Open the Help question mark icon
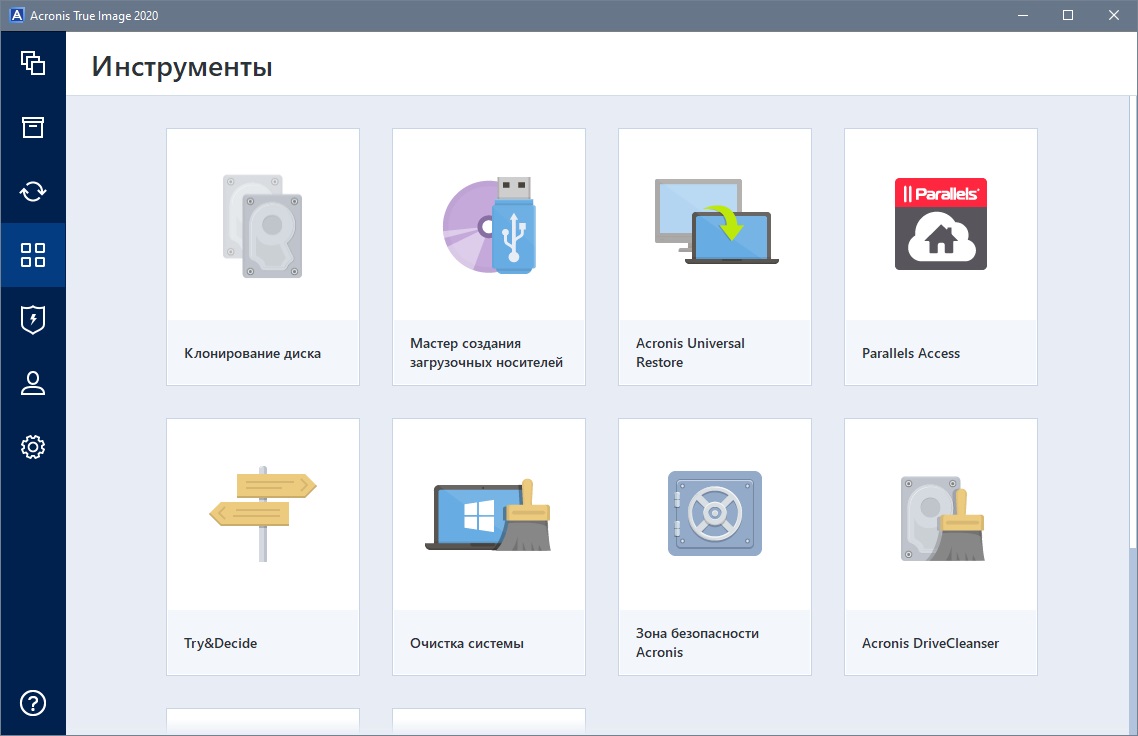The image size is (1138, 736). click(x=33, y=702)
